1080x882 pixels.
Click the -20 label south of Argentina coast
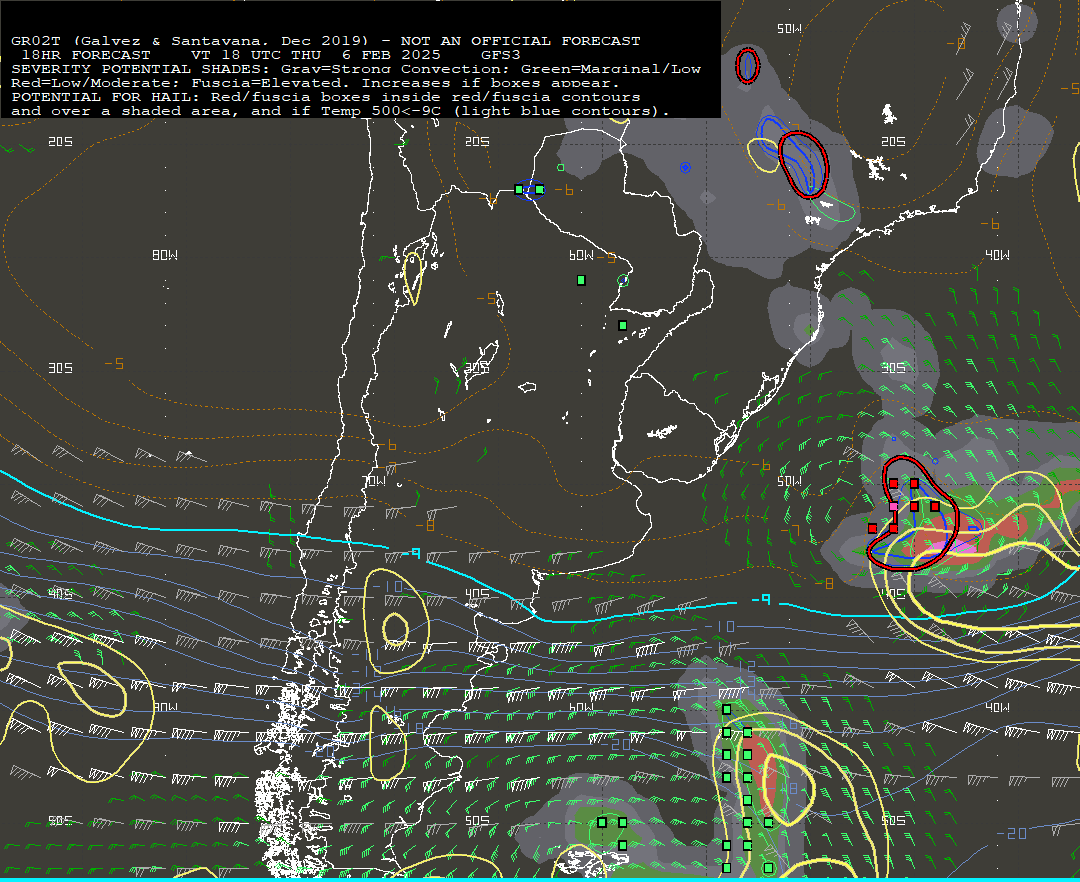pyautogui.click(x=616, y=744)
